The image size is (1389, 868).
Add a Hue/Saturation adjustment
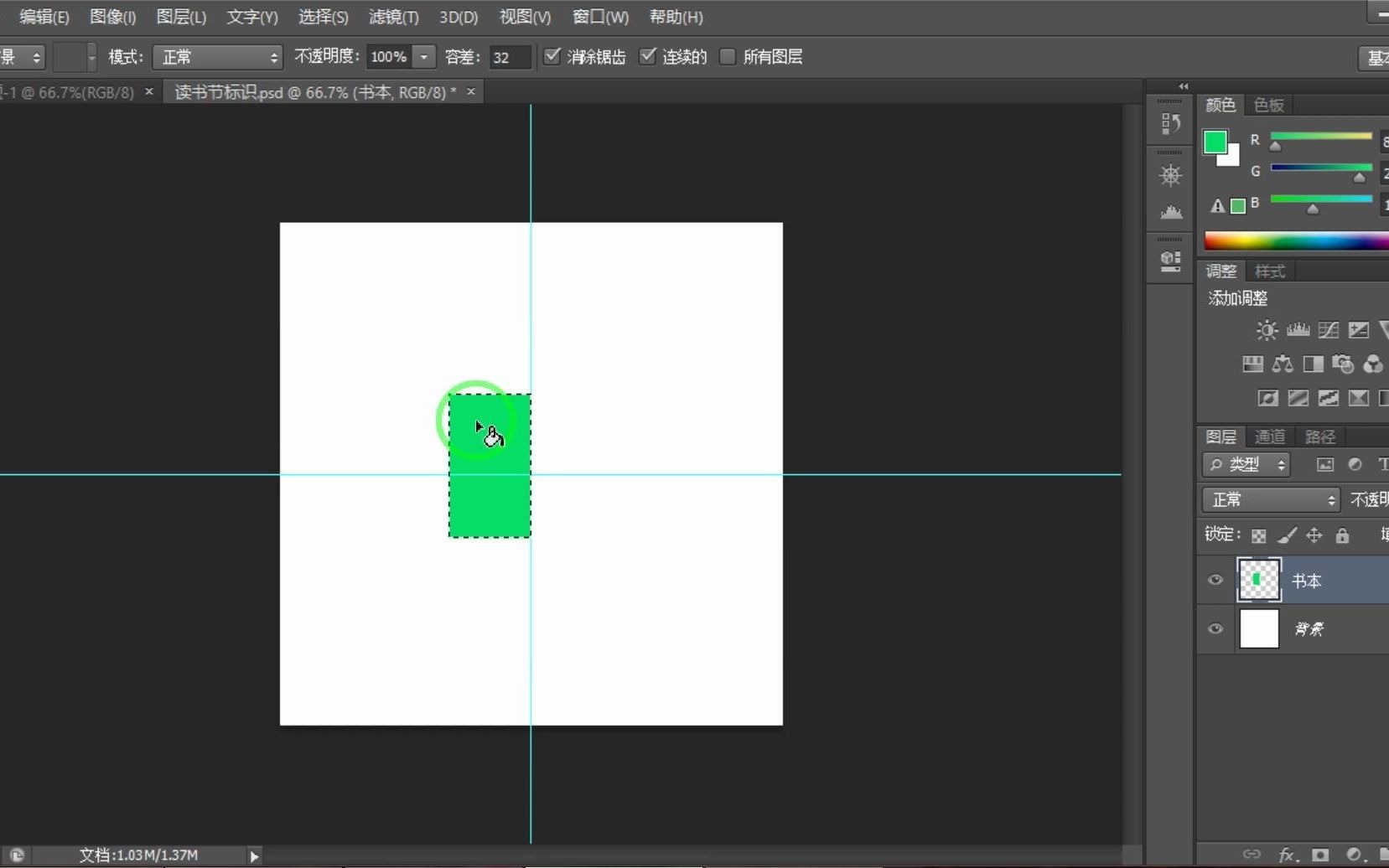[x=1252, y=364]
